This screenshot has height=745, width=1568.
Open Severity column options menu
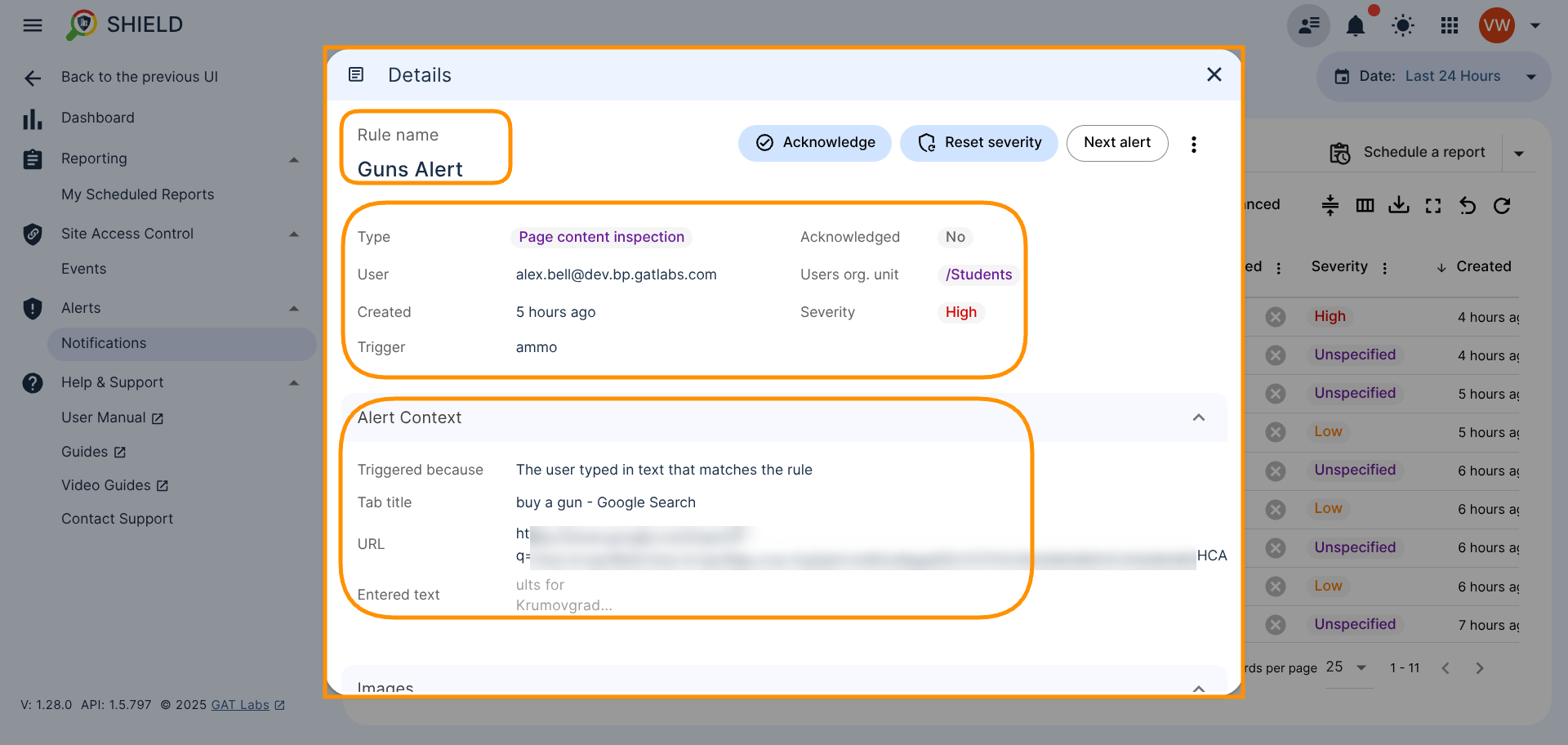pos(1385,268)
